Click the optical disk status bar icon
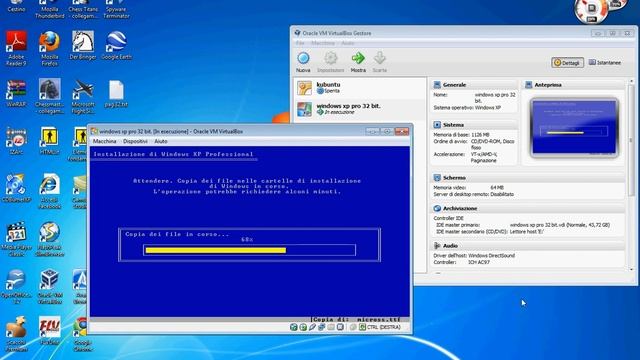Image resolution: width=640 pixels, height=360 pixels. coord(303,327)
